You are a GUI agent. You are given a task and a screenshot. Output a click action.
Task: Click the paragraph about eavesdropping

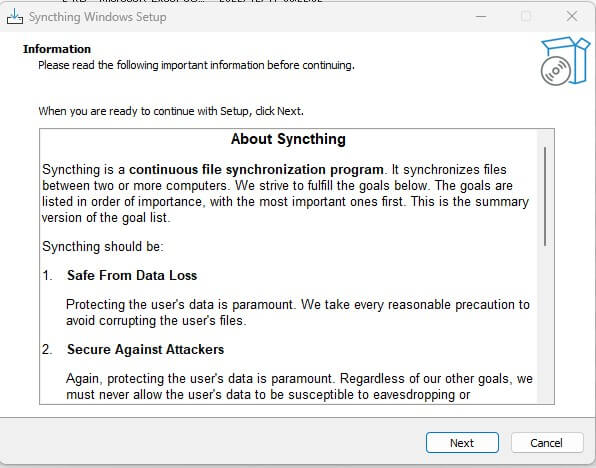[299, 387]
